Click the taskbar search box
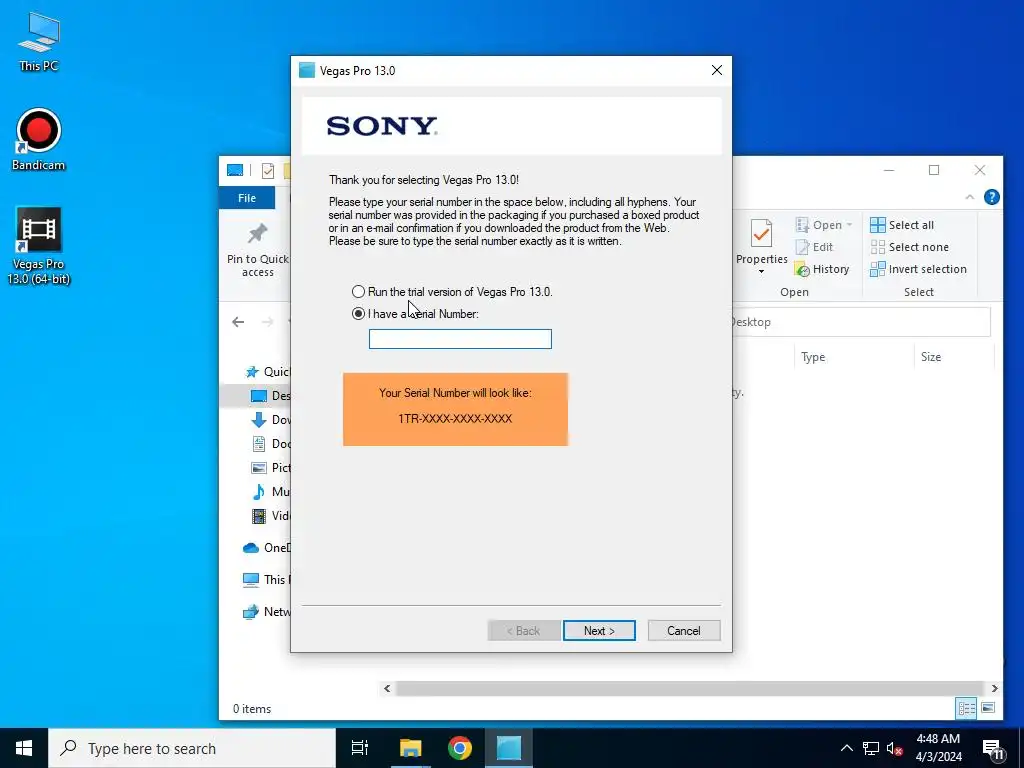The width and height of the screenshot is (1024, 768). coord(192,748)
